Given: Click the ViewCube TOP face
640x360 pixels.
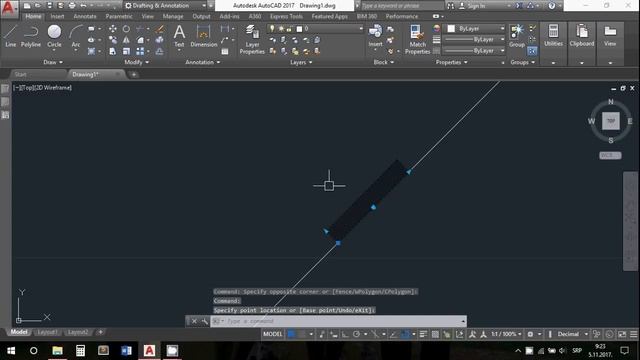Looking at the screenshot, I should pos(611,121).
